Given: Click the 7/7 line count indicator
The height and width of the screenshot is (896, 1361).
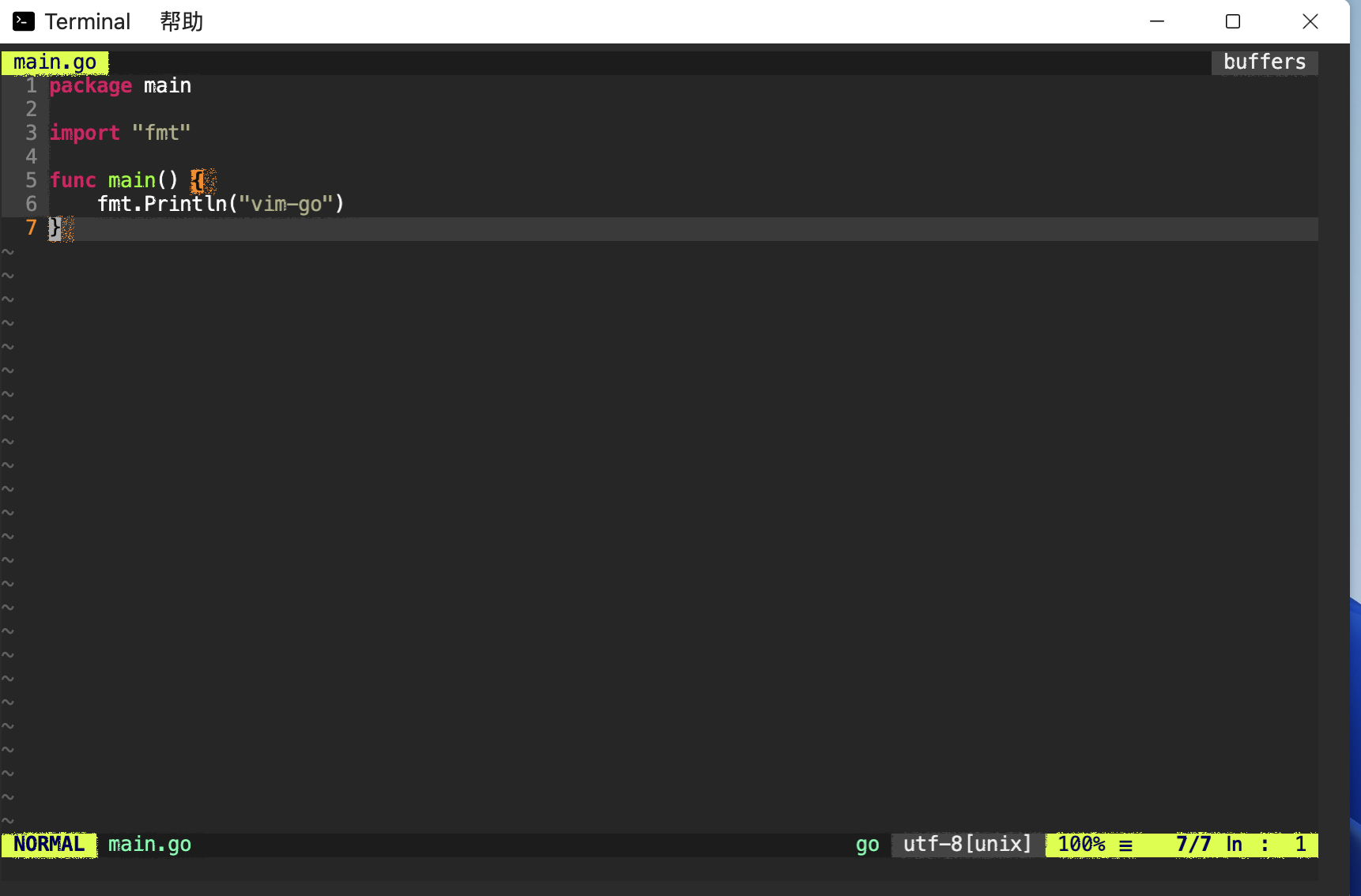Looking at the screenshot, I should click(1193, 845).
